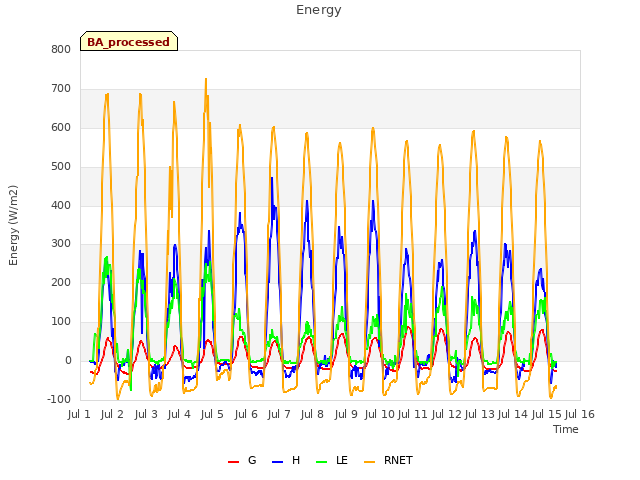Click the Jul 14 x-axis tick label
Screen dimensions: 640x480
point(513,414)
